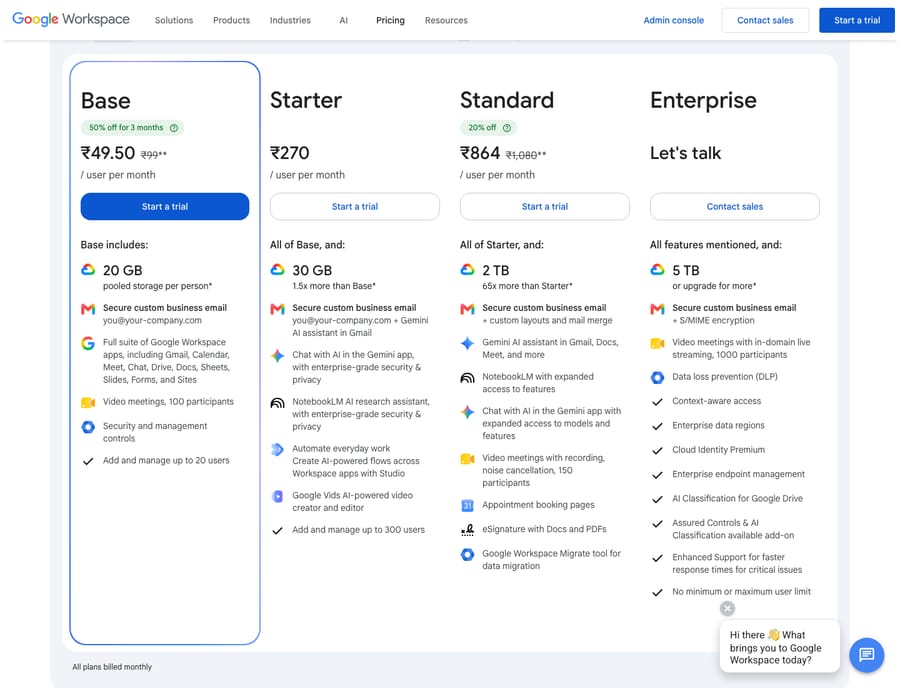Start a trial for the Standard plan
The image size is (900, 688).
[545, 207]
